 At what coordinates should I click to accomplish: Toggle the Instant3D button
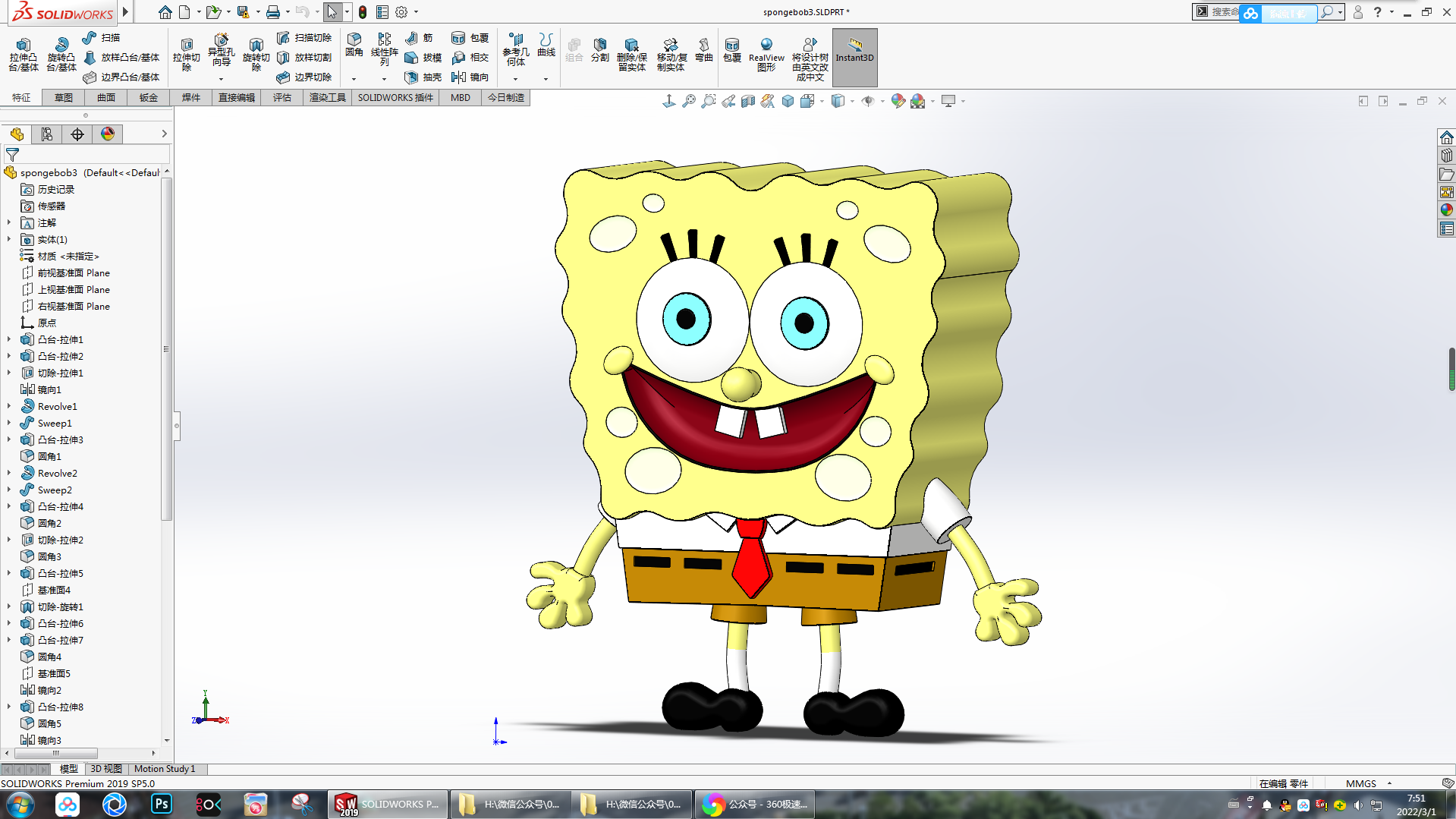[x=855, y=57]
